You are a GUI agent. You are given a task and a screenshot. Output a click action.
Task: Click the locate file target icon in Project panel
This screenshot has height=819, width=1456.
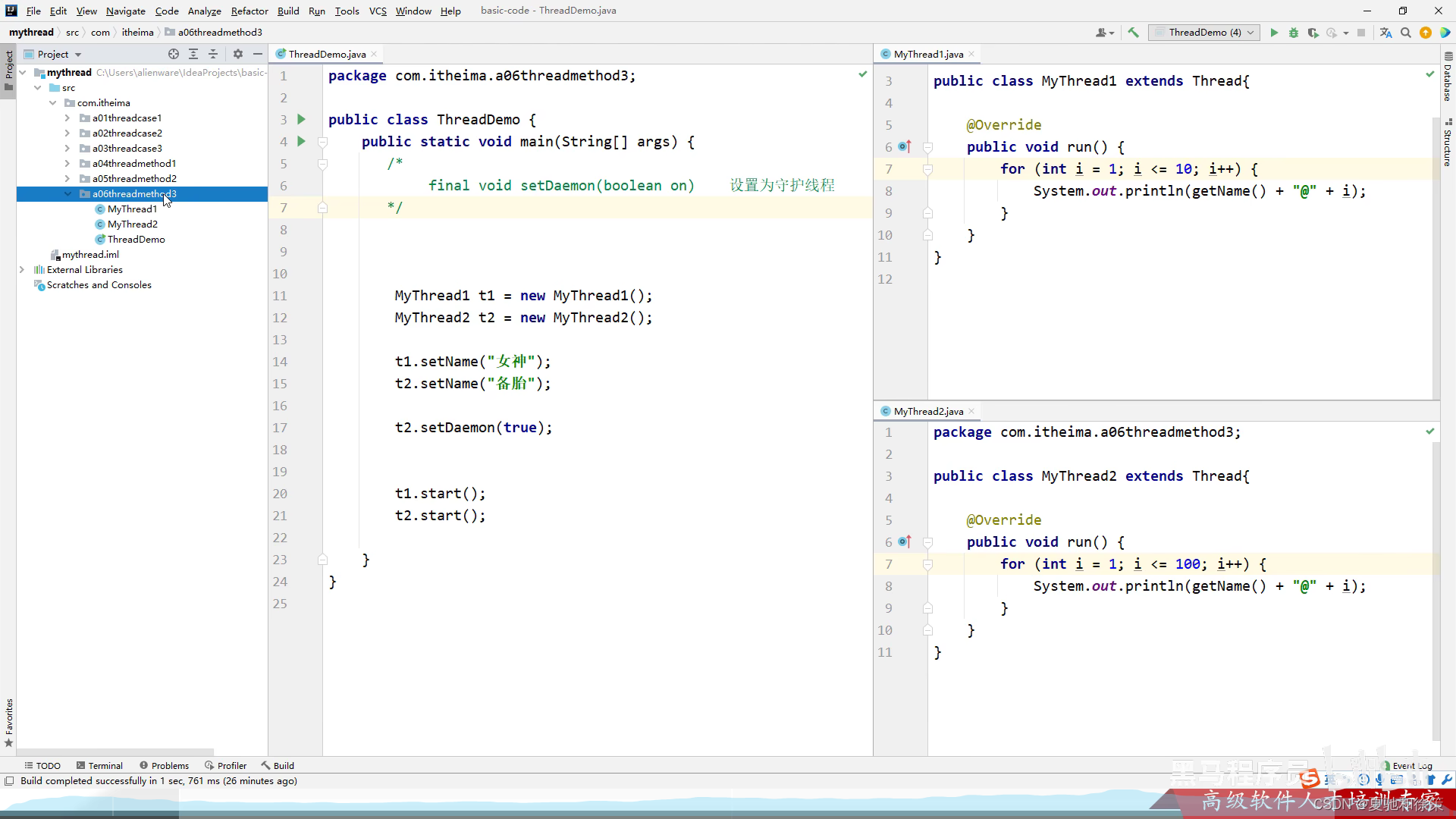coord(174,54)
